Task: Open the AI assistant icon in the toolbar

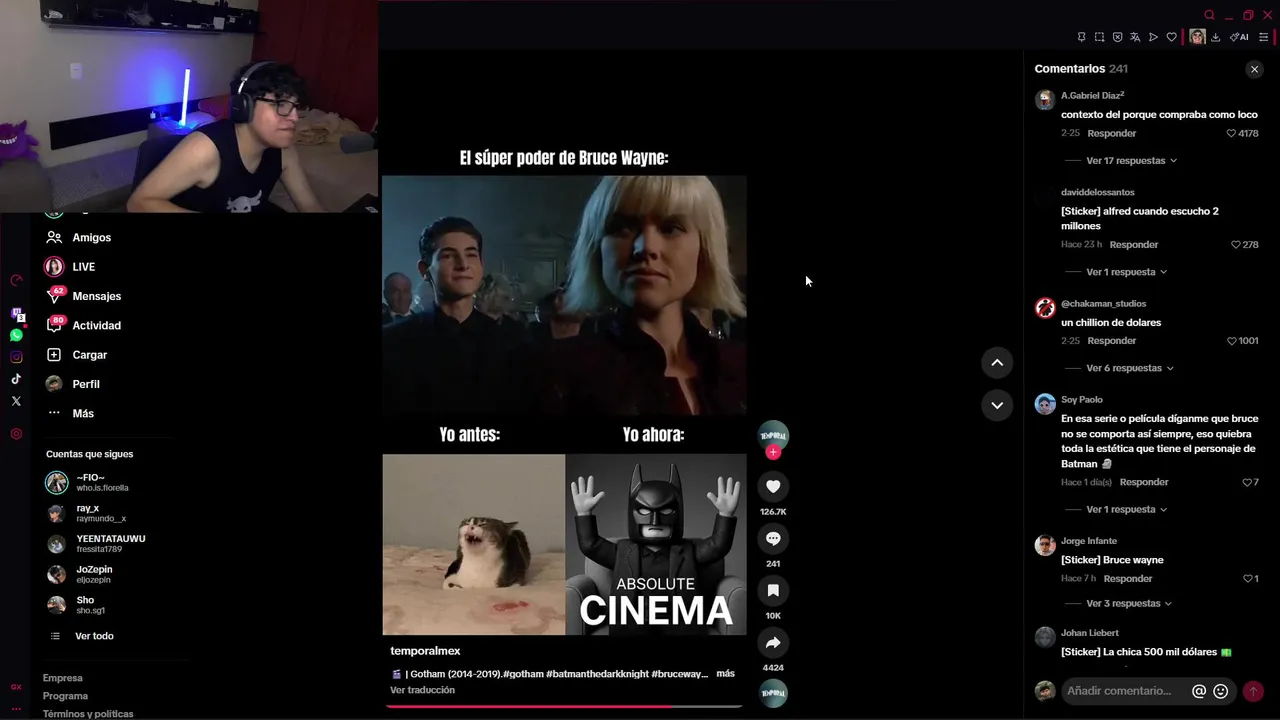Action: (x=1239, y=37)
